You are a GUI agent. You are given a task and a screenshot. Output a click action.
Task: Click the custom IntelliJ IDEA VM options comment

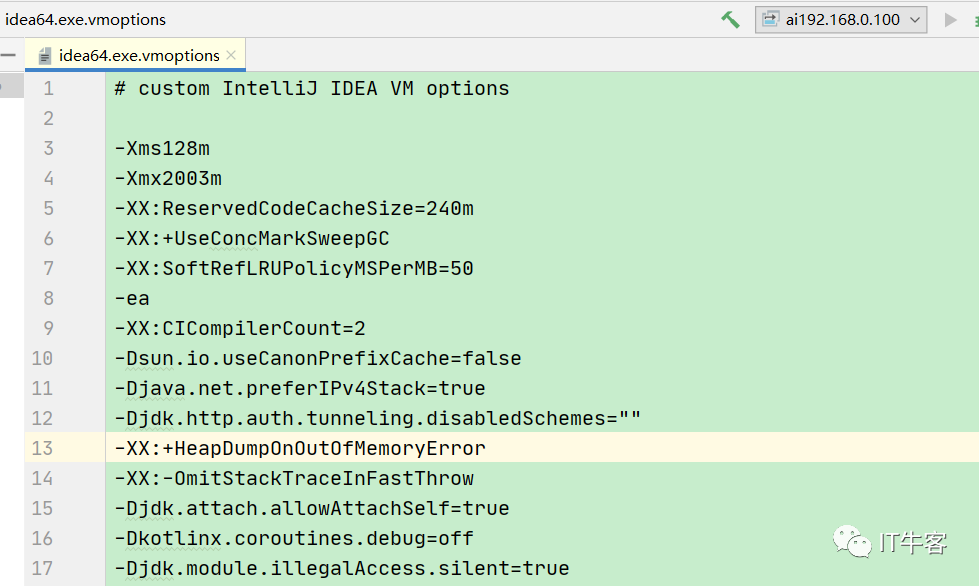(312, 88)
